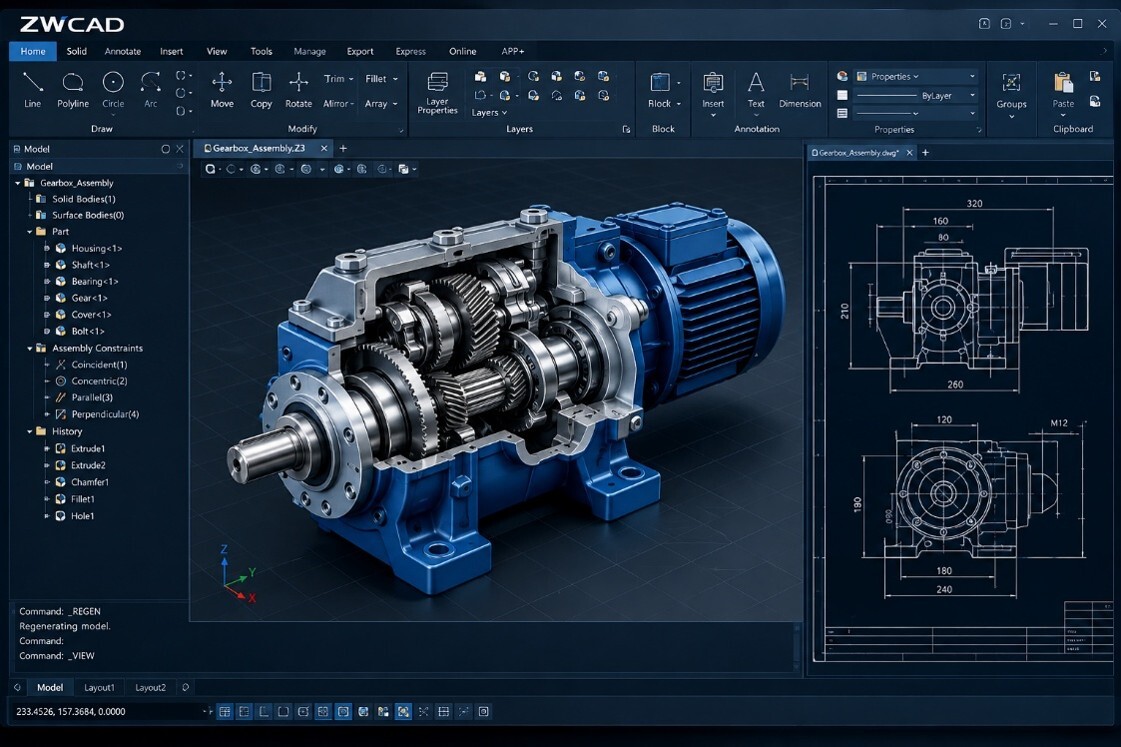
Task: Open the Trim dropdown arrow
Action: [351, 79]
